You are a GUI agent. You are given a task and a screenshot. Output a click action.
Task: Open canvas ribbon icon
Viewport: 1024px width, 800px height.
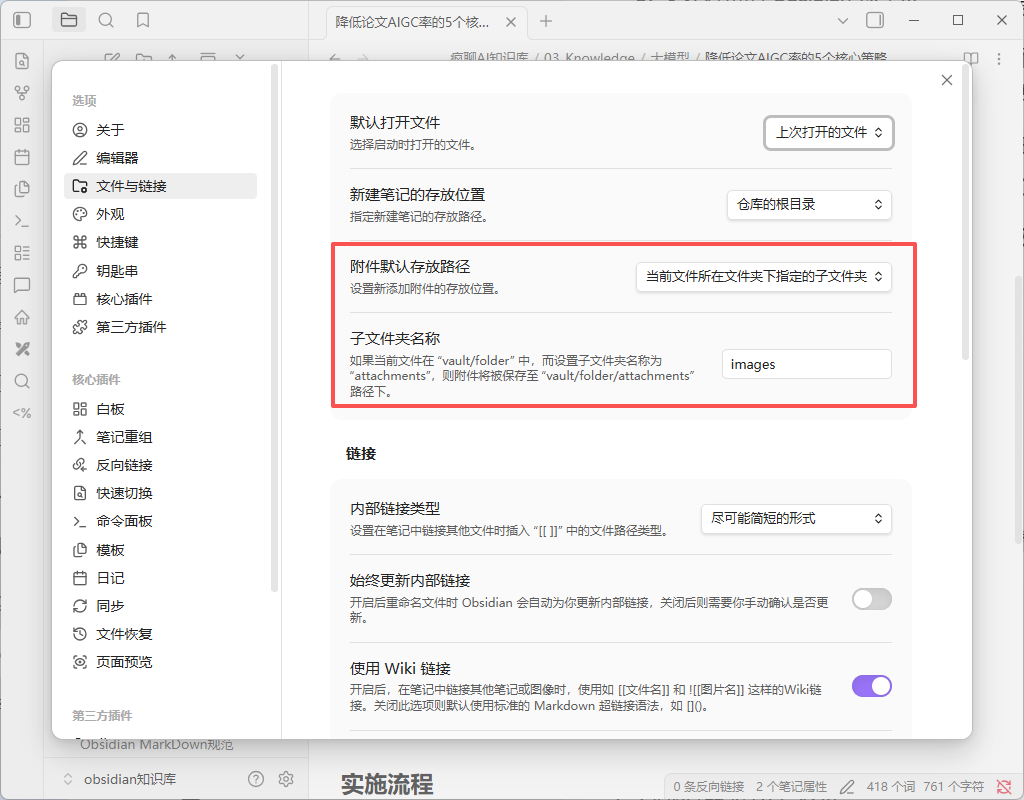(22, 125)
